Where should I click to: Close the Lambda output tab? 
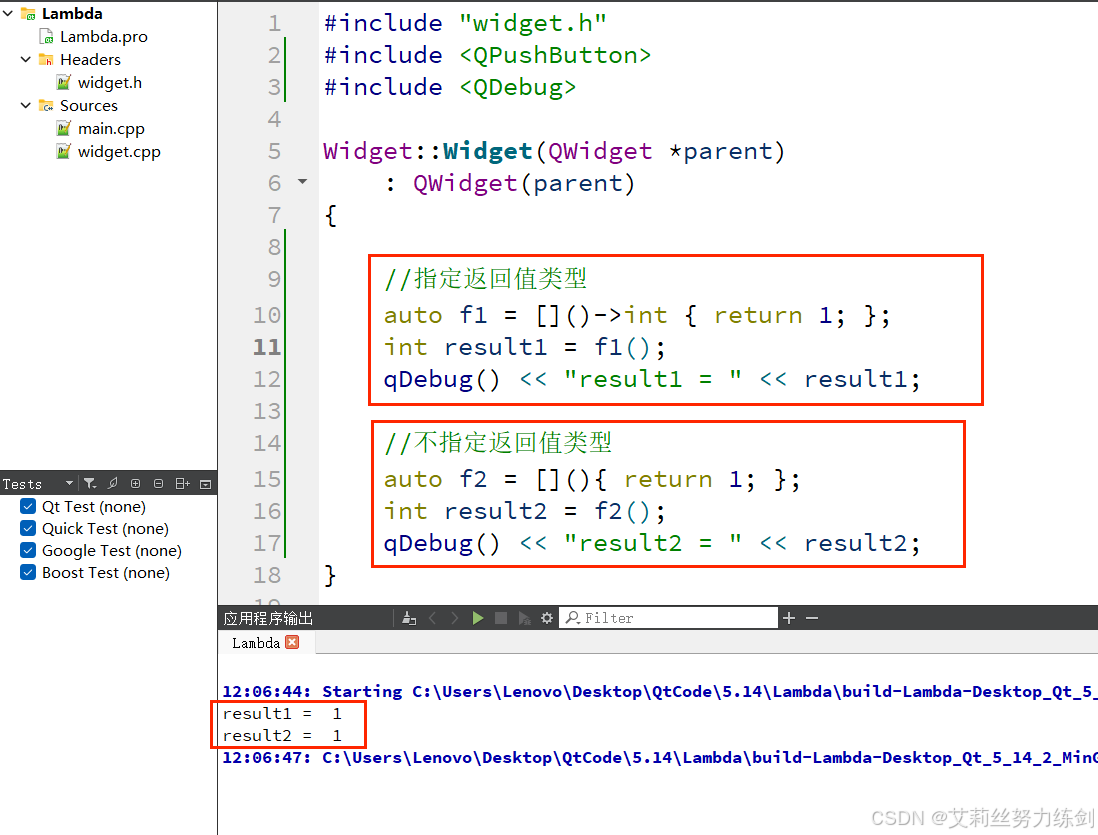pyautogui.click(x=293, y=642)
